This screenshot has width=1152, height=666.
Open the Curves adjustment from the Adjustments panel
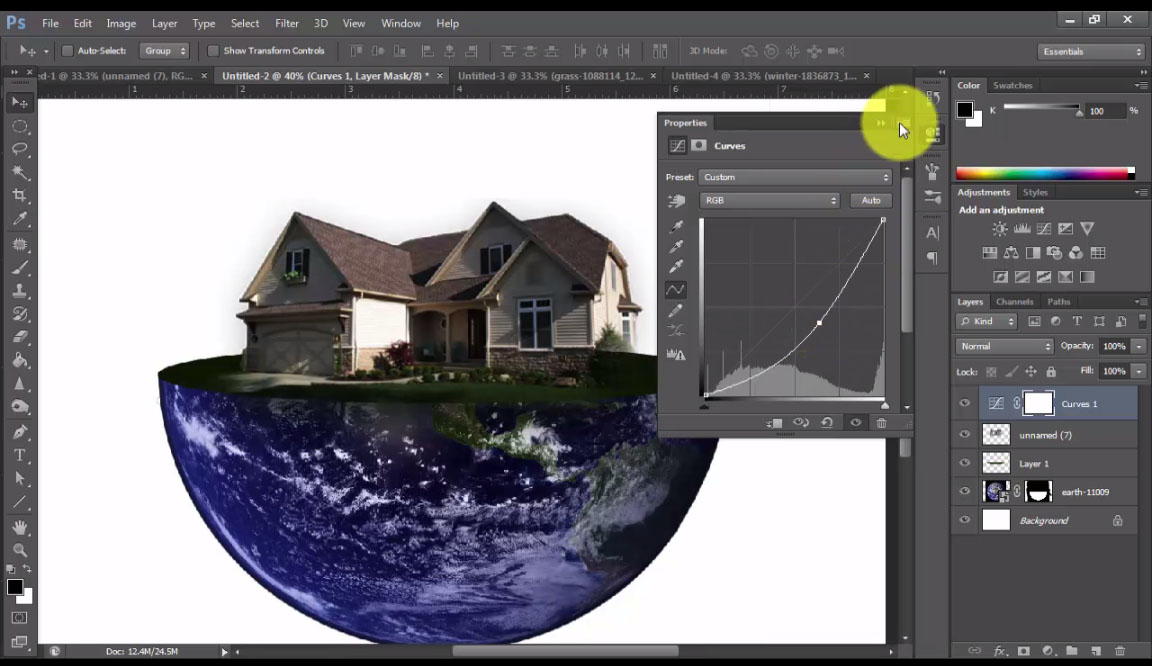coord(1043,228)
